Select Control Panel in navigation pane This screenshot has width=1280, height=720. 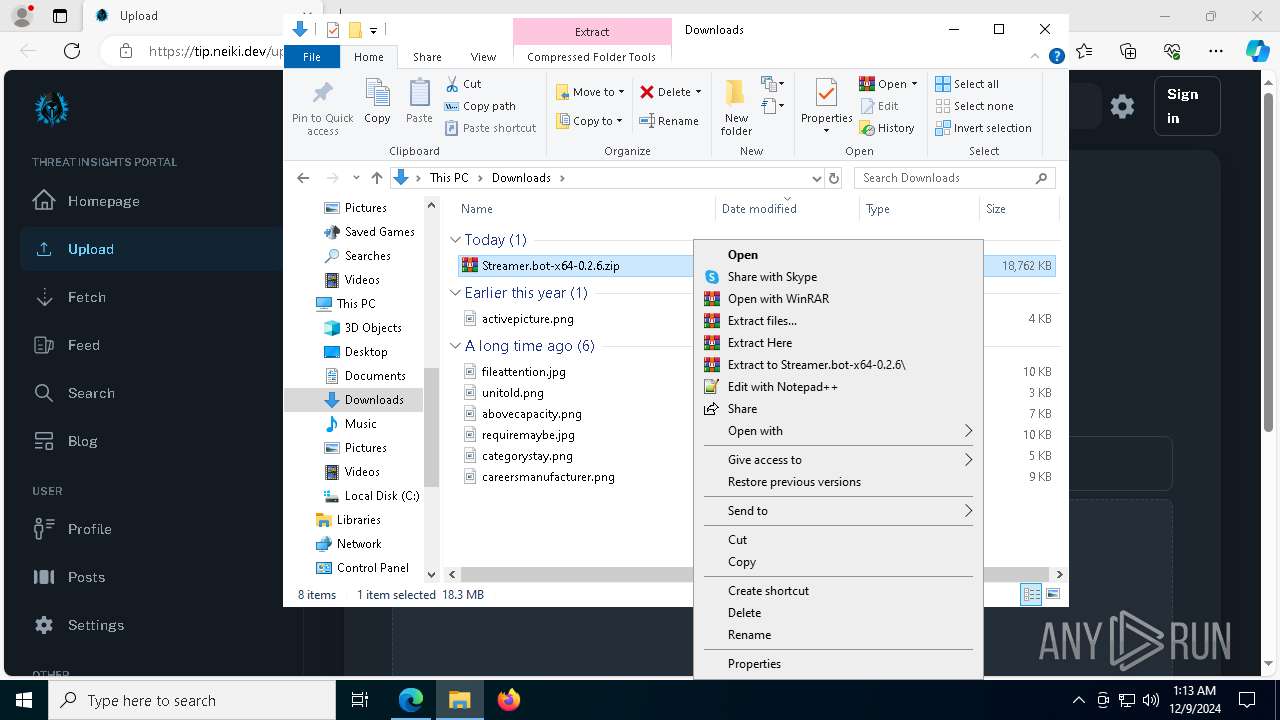click(372, 568)
